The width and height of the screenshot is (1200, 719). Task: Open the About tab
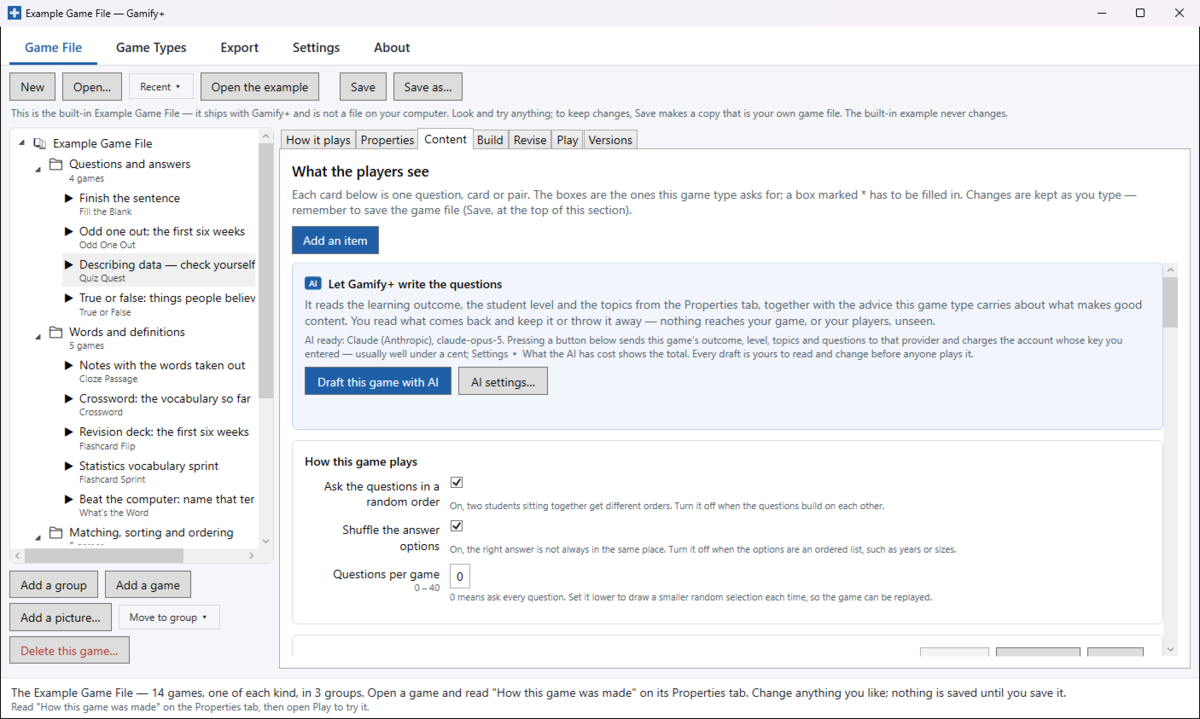pyautogui.click(x=392, y=47)
